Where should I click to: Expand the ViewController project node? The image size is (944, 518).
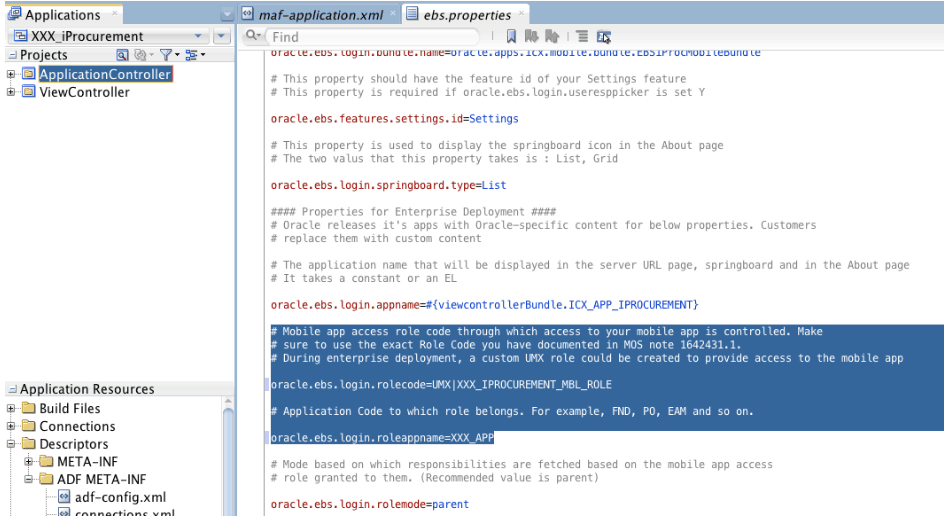point(10,92)
